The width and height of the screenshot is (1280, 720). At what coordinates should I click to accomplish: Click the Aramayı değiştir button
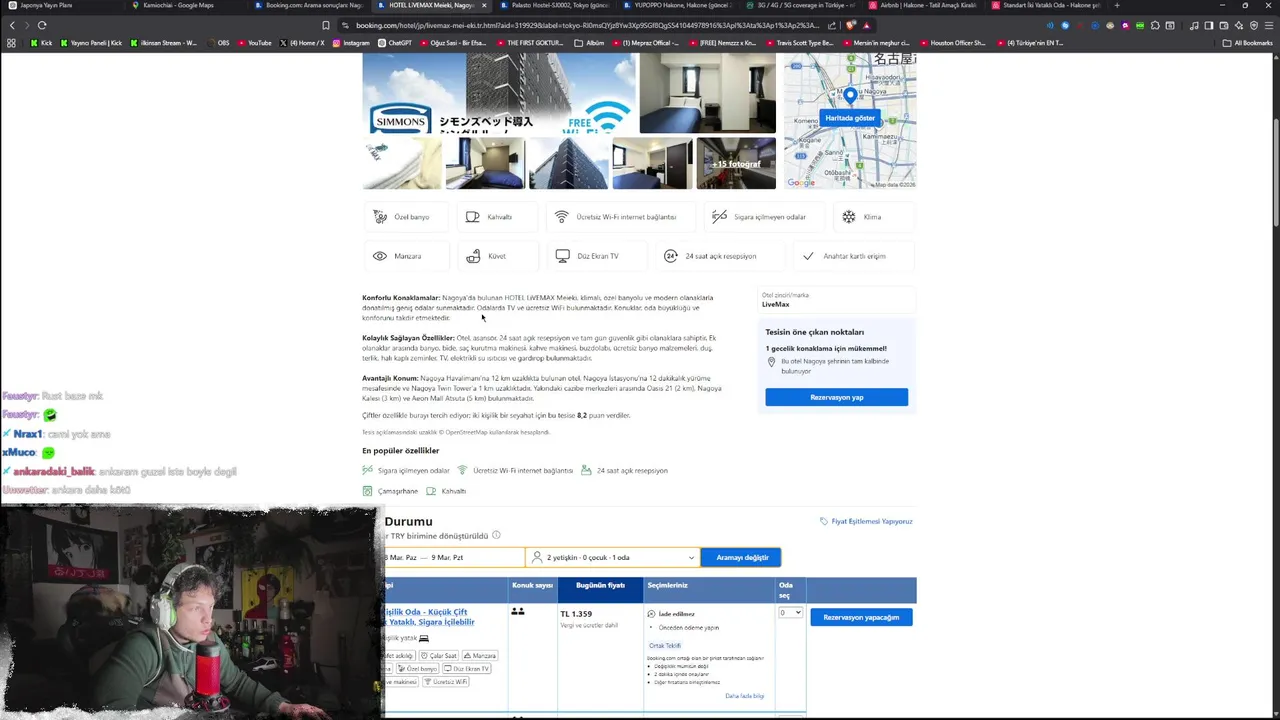741,557
